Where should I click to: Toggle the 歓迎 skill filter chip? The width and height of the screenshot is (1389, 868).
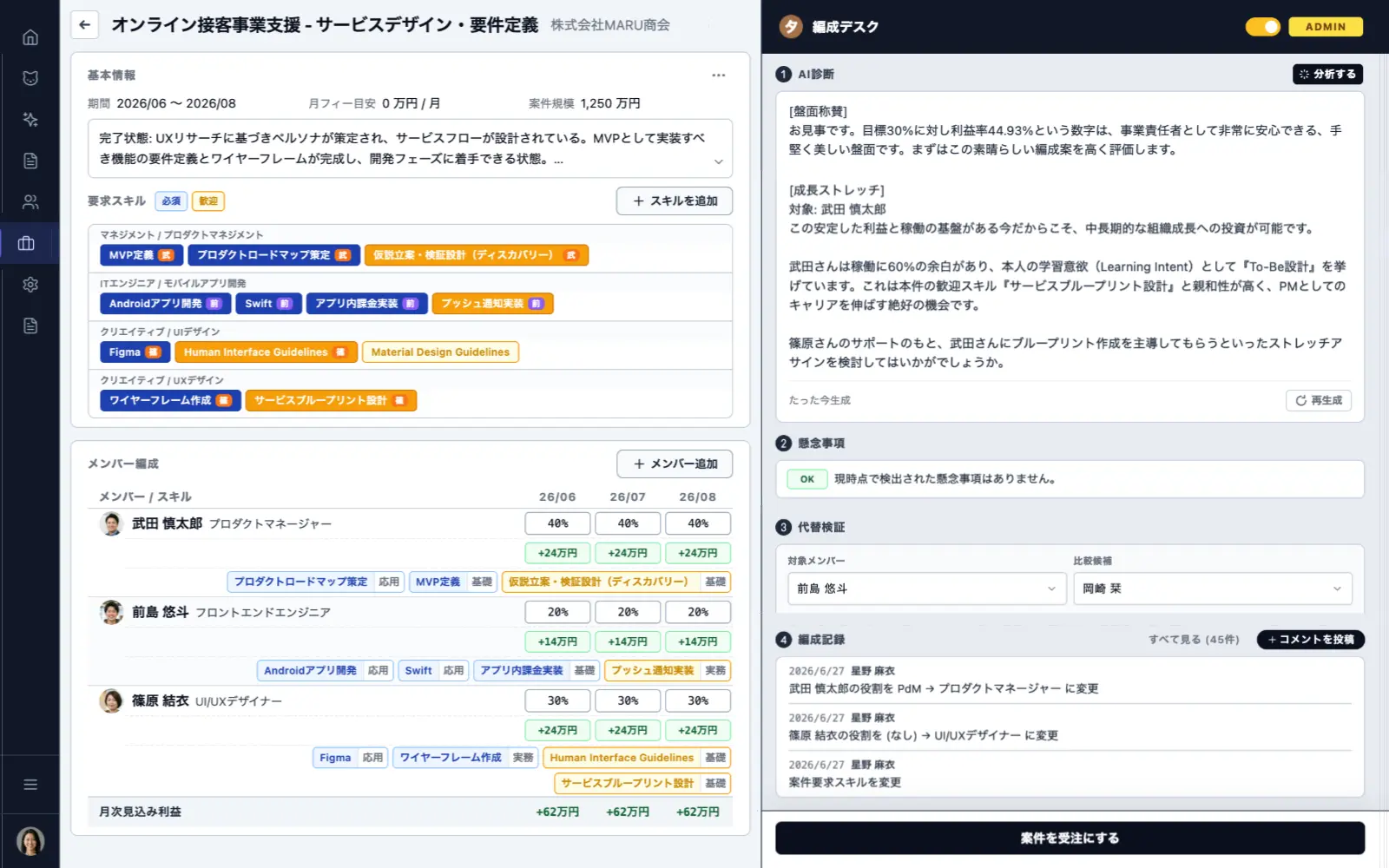click(x=208, y=201)
